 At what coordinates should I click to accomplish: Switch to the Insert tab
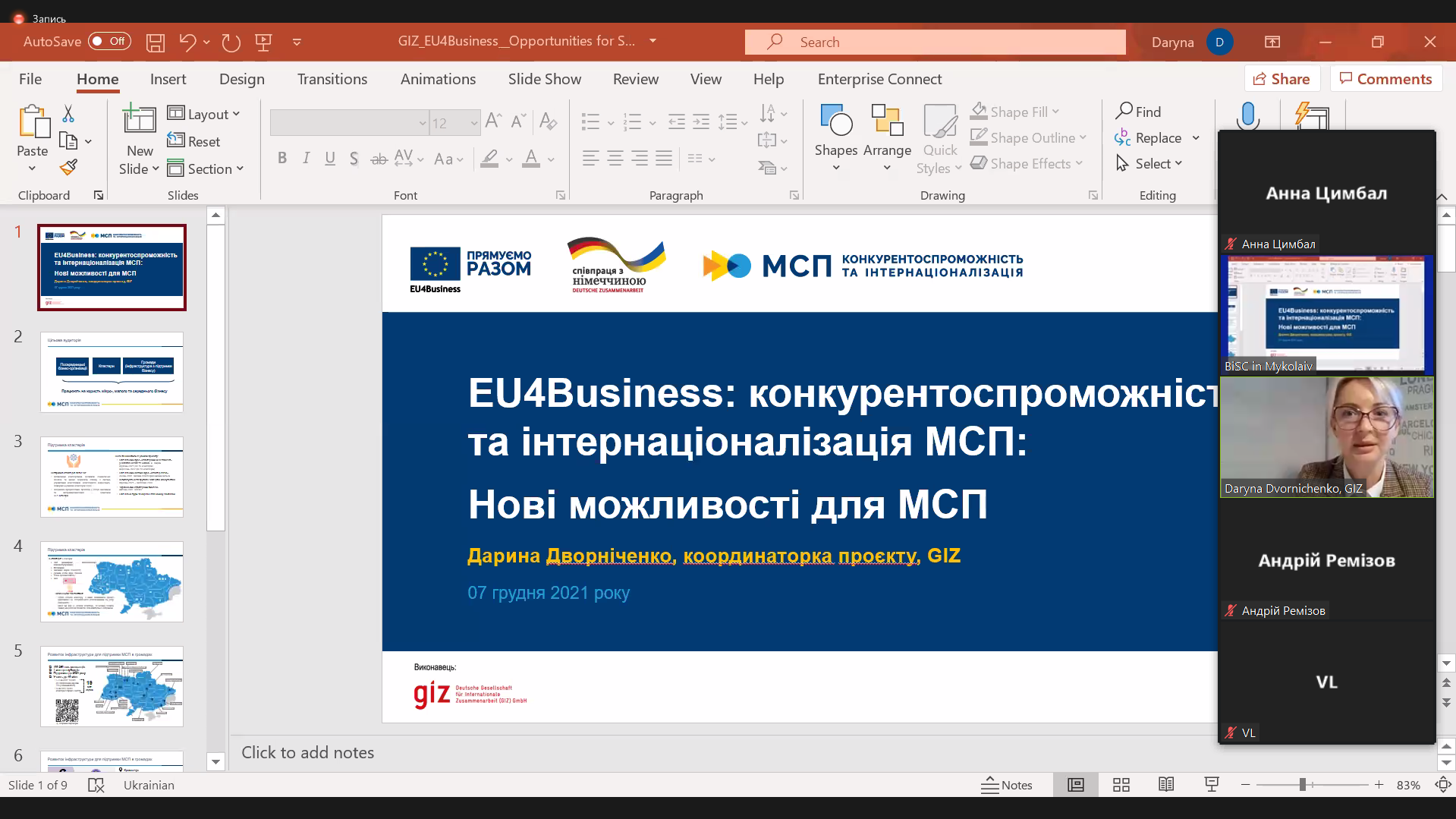tap(168, 79)
